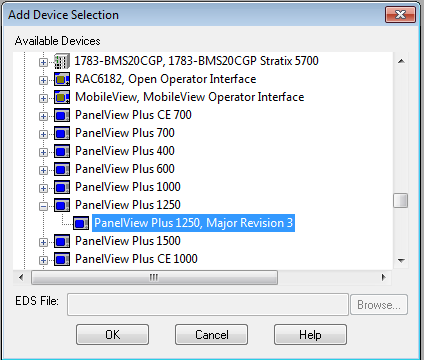The height and width of the screenshot is (360, 424).
Task: Click the Cancel button
Action: coord(211,334)
